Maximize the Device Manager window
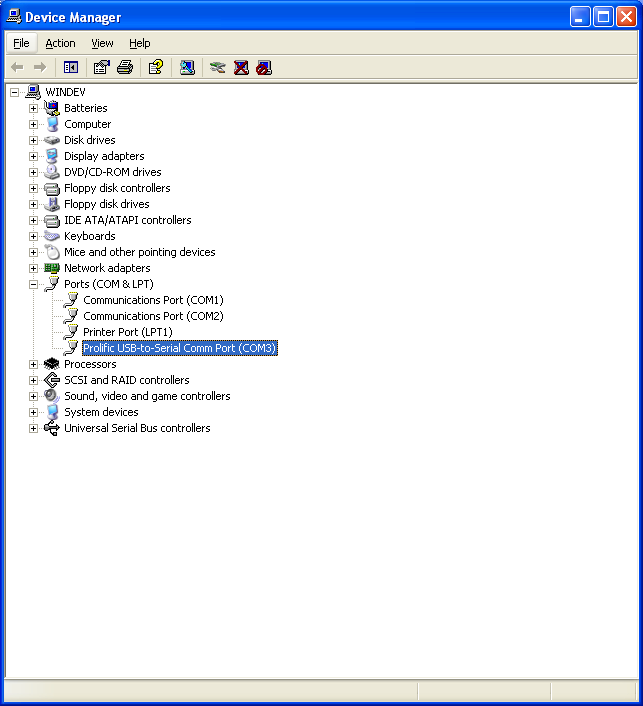 pyautogui.click(x=603, y=17)
